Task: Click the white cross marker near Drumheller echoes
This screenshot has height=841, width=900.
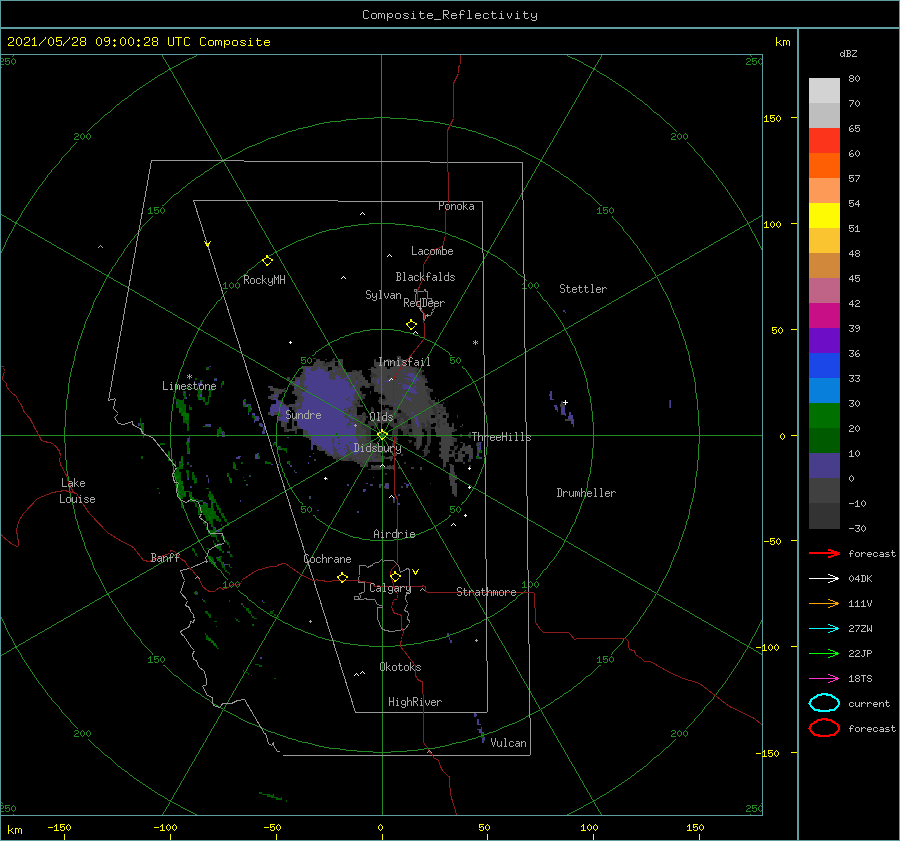Action: click(565, 402)
